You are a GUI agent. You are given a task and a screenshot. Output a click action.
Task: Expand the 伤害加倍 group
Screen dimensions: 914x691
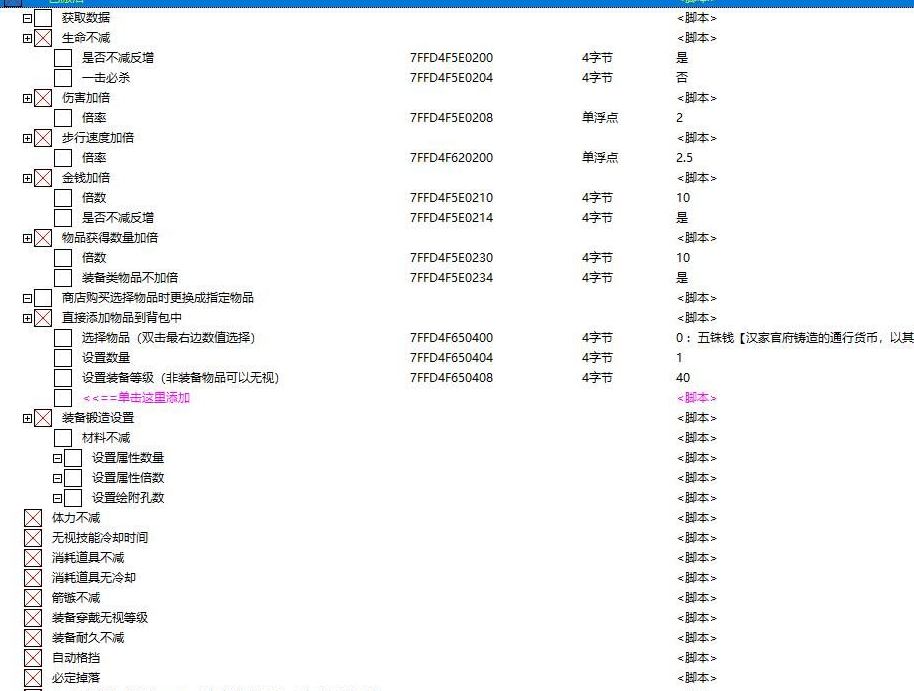(27, 98)
